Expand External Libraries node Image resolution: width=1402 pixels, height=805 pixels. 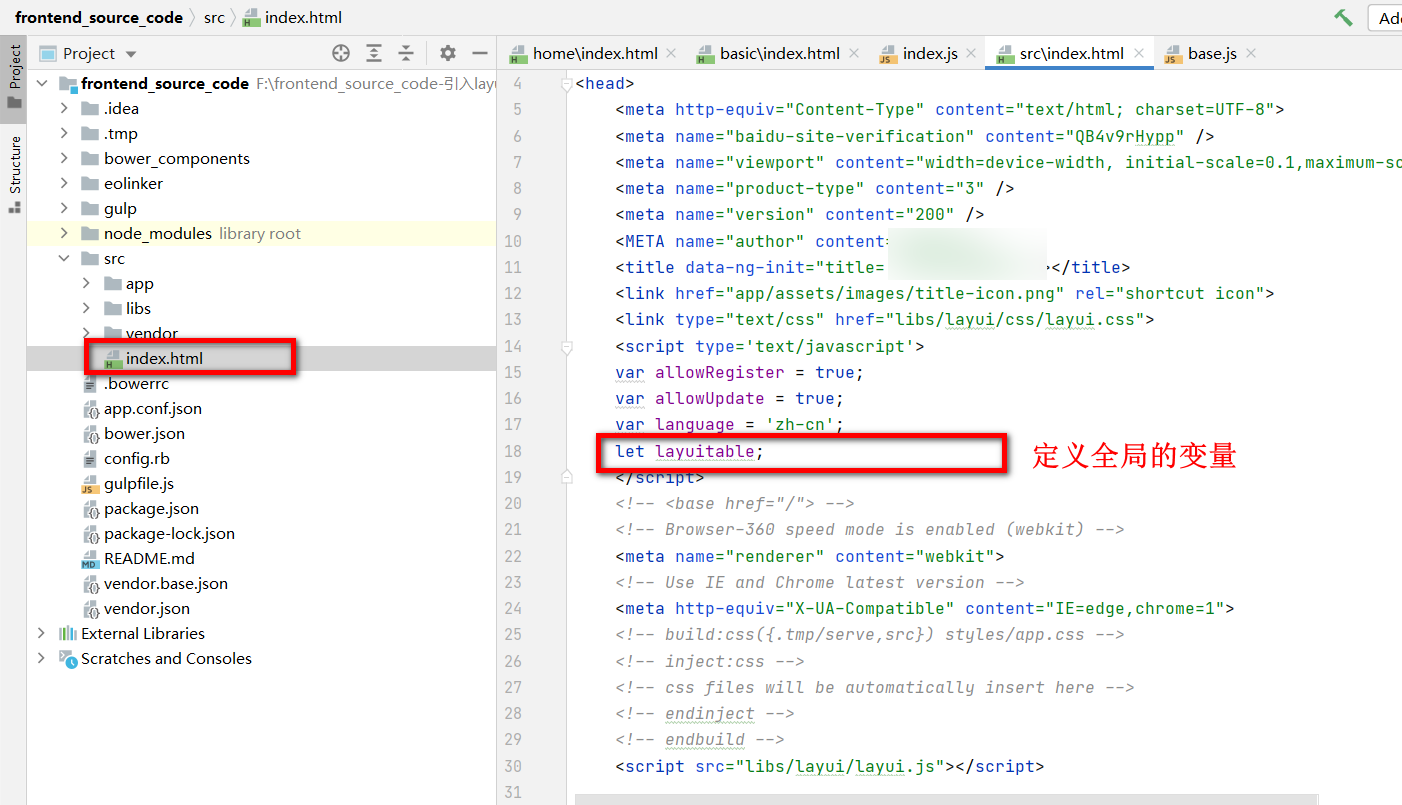(41, 633)
